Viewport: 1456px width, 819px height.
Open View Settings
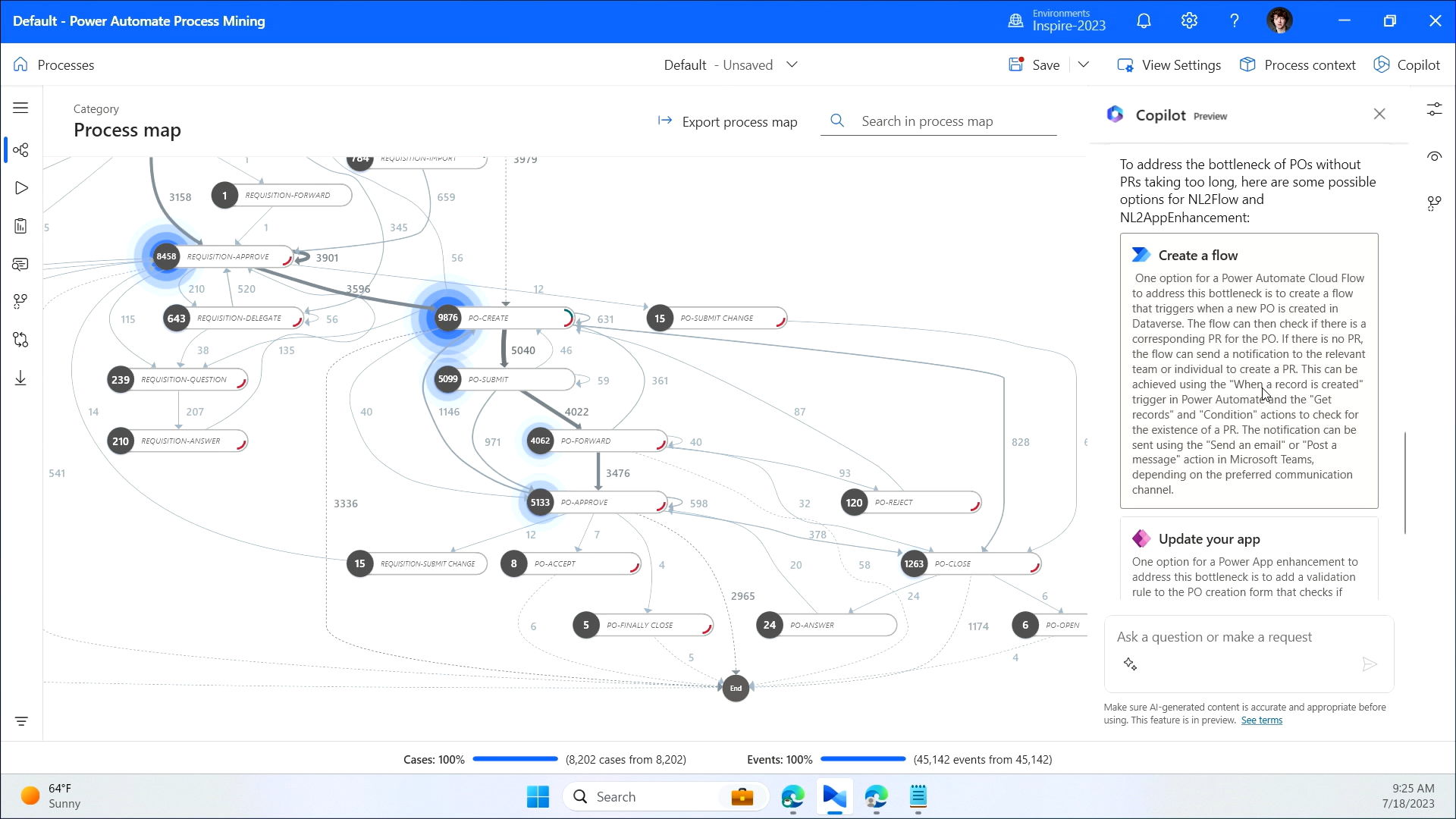click(1169, 65)
